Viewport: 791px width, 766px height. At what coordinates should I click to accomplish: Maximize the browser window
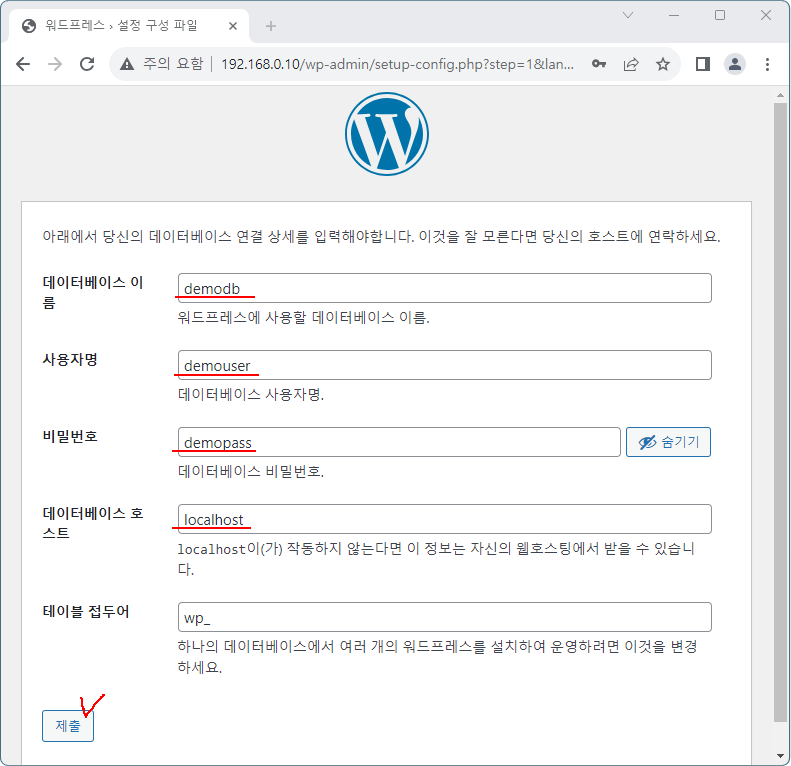pos(720,15)
